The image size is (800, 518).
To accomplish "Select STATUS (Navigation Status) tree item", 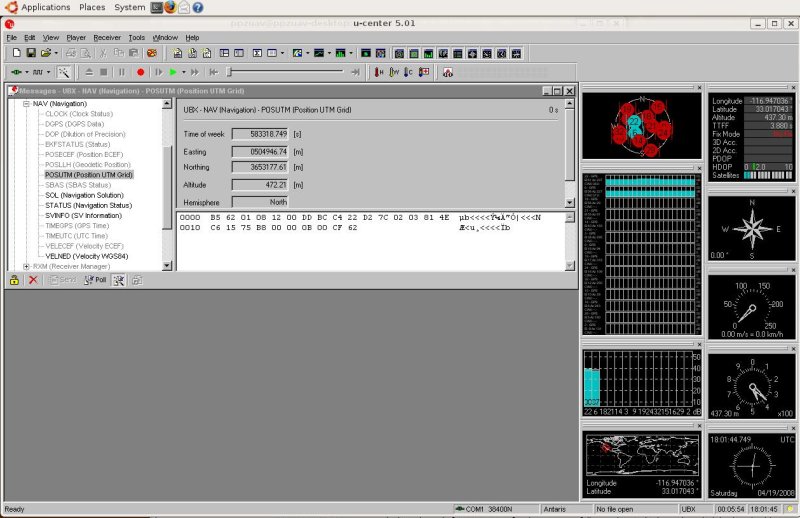I will click(88, 205).
